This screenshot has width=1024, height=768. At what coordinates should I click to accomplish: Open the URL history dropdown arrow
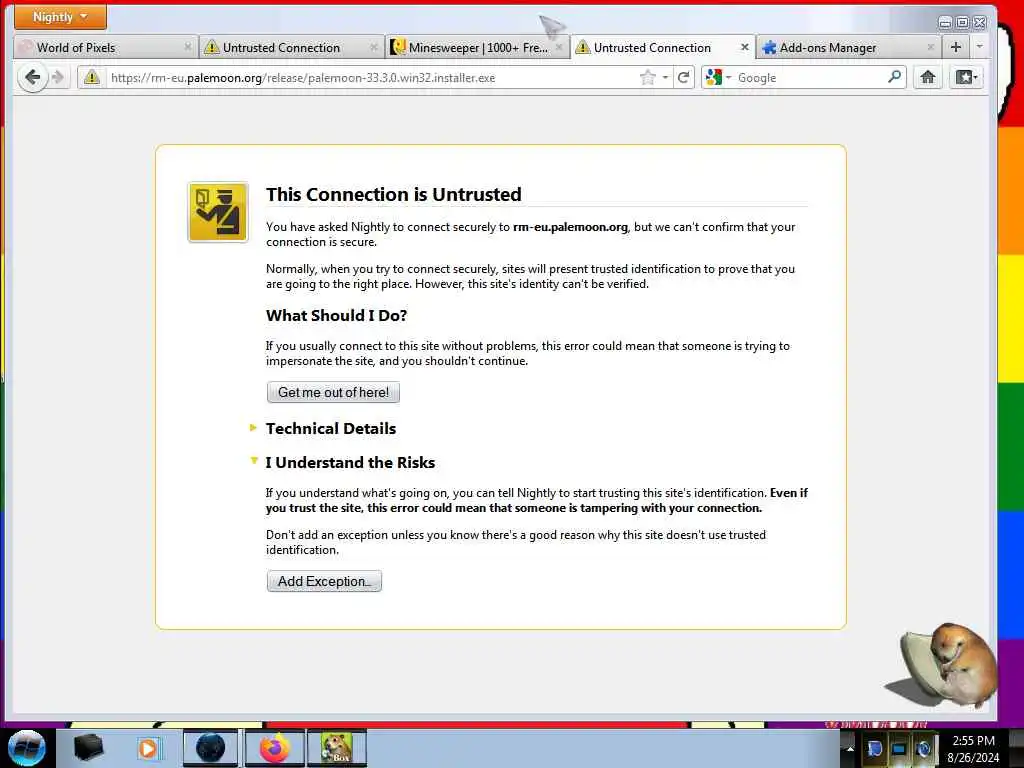point(665,78)
